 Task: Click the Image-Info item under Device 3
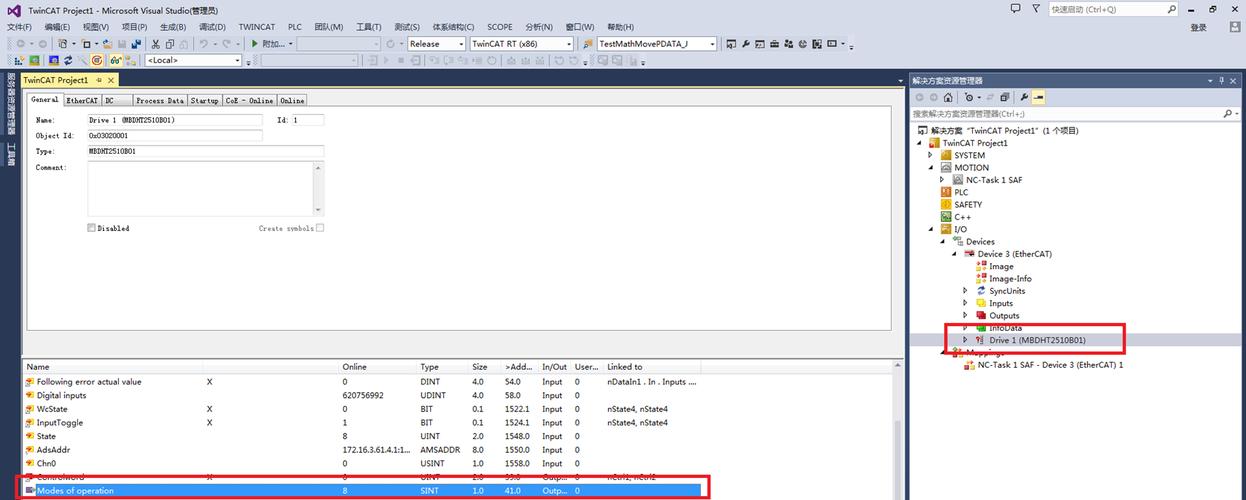(x=1010, y=279)
